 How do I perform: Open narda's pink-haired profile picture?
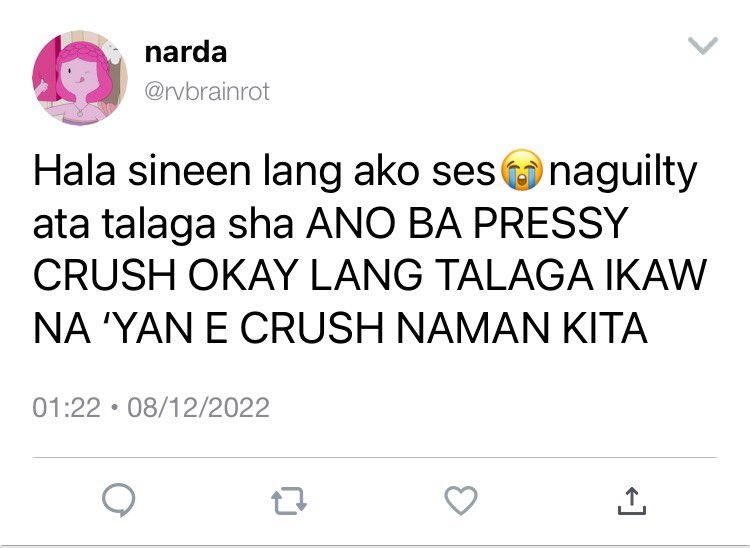[x=80, y=78]
